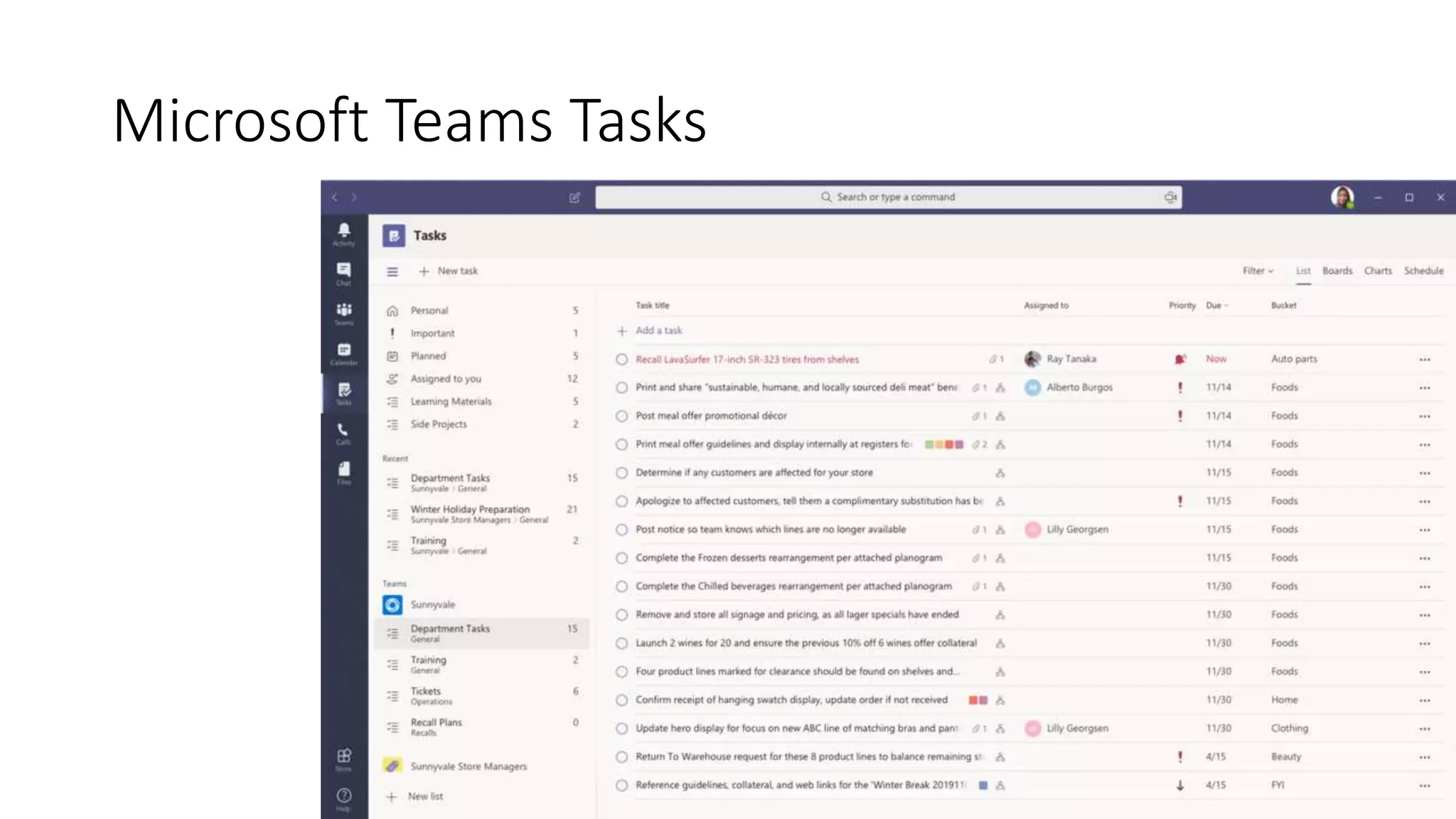The image size is (1456, 819).
Task: Click color labels on hanging swatch display task
Action: (x=978, y=701)
